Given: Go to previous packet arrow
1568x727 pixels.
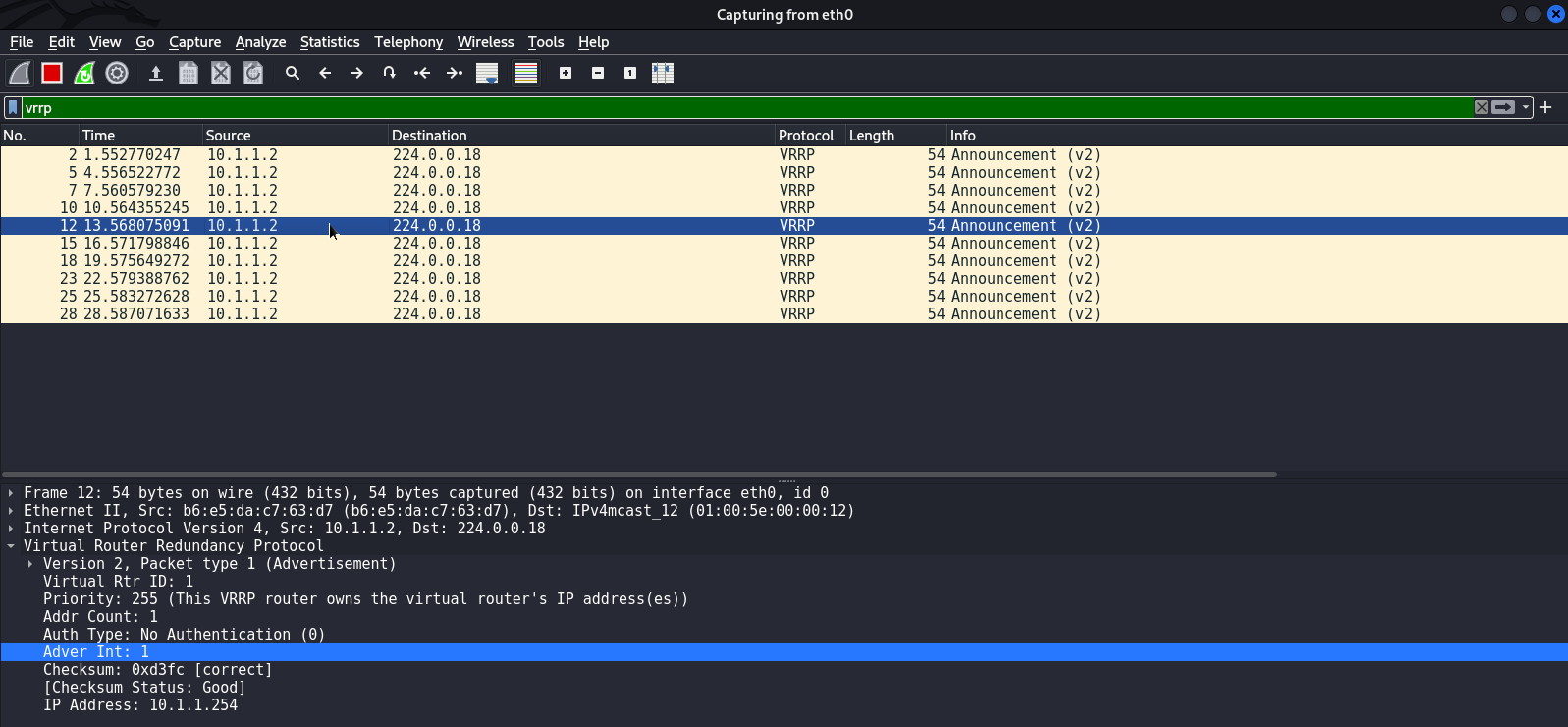Looking at the screenshot, I should point(325,73).
